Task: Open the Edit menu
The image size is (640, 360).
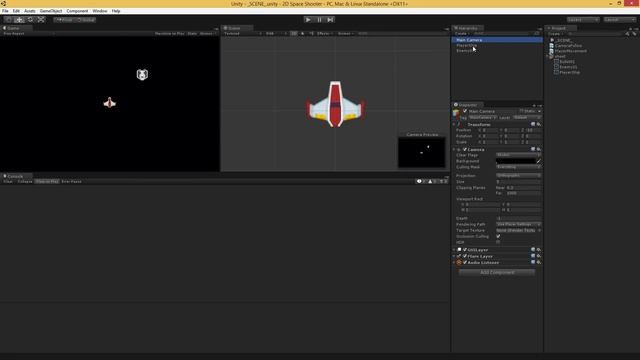Action: [x=16, y=11]
